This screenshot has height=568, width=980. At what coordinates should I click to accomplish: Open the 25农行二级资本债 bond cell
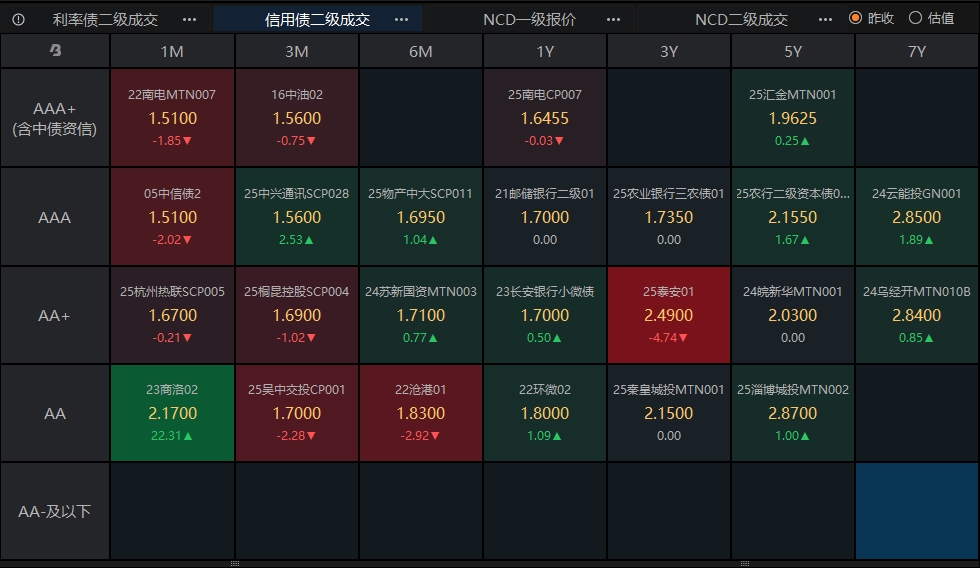coord(792,217)
